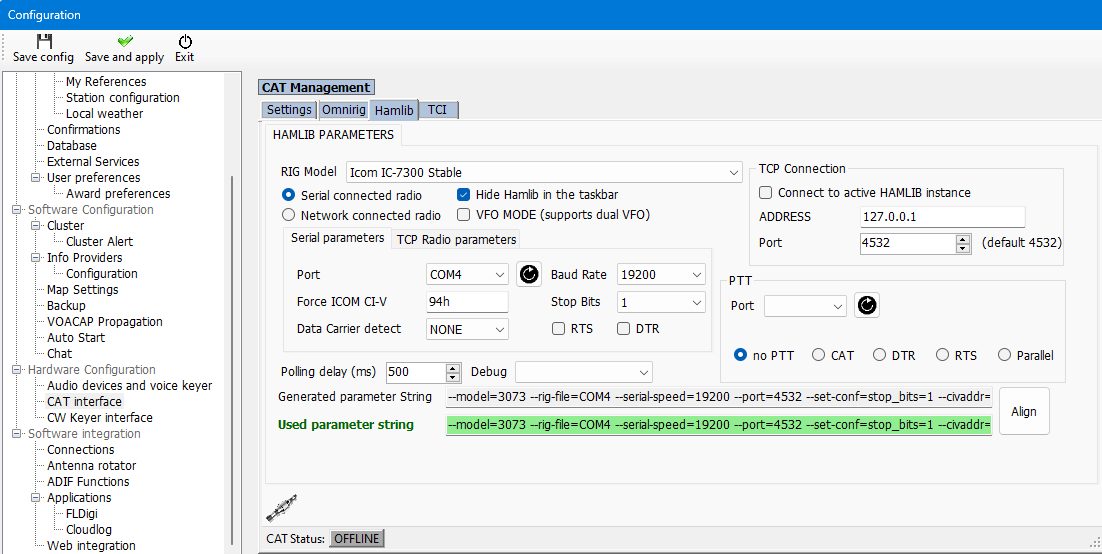The height and width of the screenshot is (554, 1102).
Task: Increase the TCP Port value by one
Action: coord(963,239)
